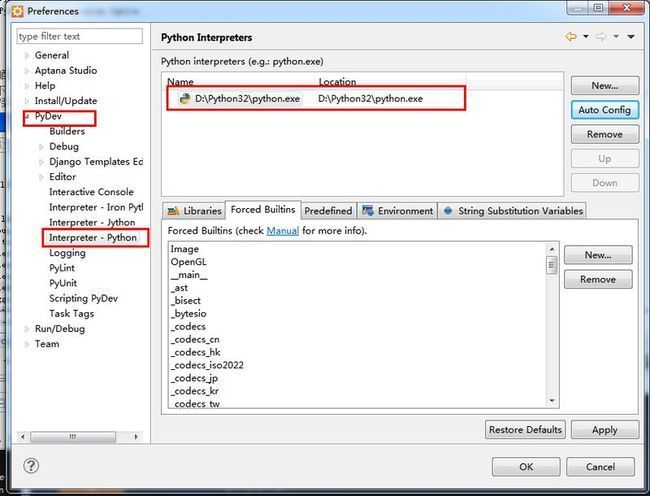Viewport: 650px width, 496px height.
Task: Select Interpreter - Jython tree item
Action: click(x=92, y=223)
